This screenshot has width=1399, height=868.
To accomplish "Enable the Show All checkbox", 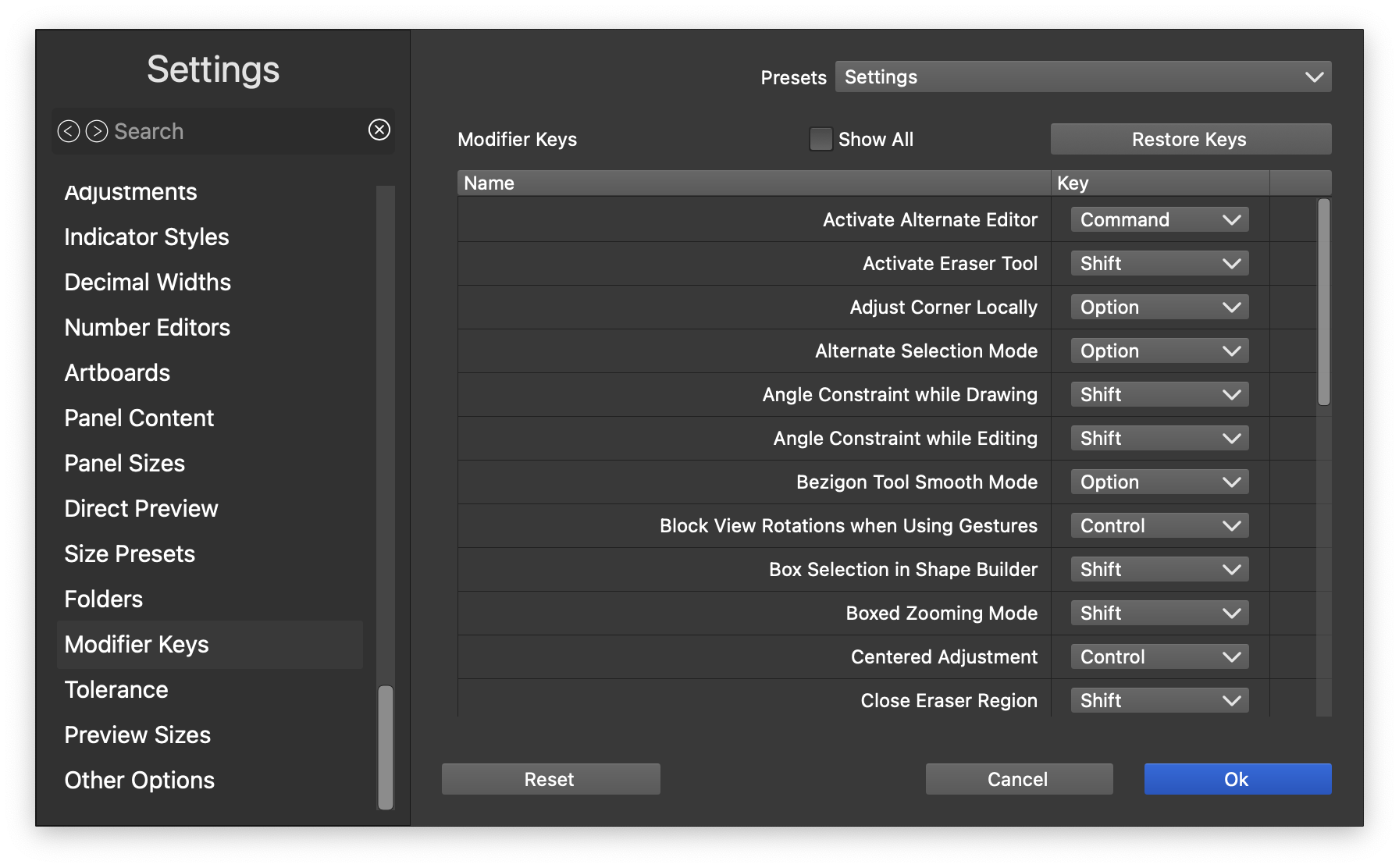I will 821,139.
